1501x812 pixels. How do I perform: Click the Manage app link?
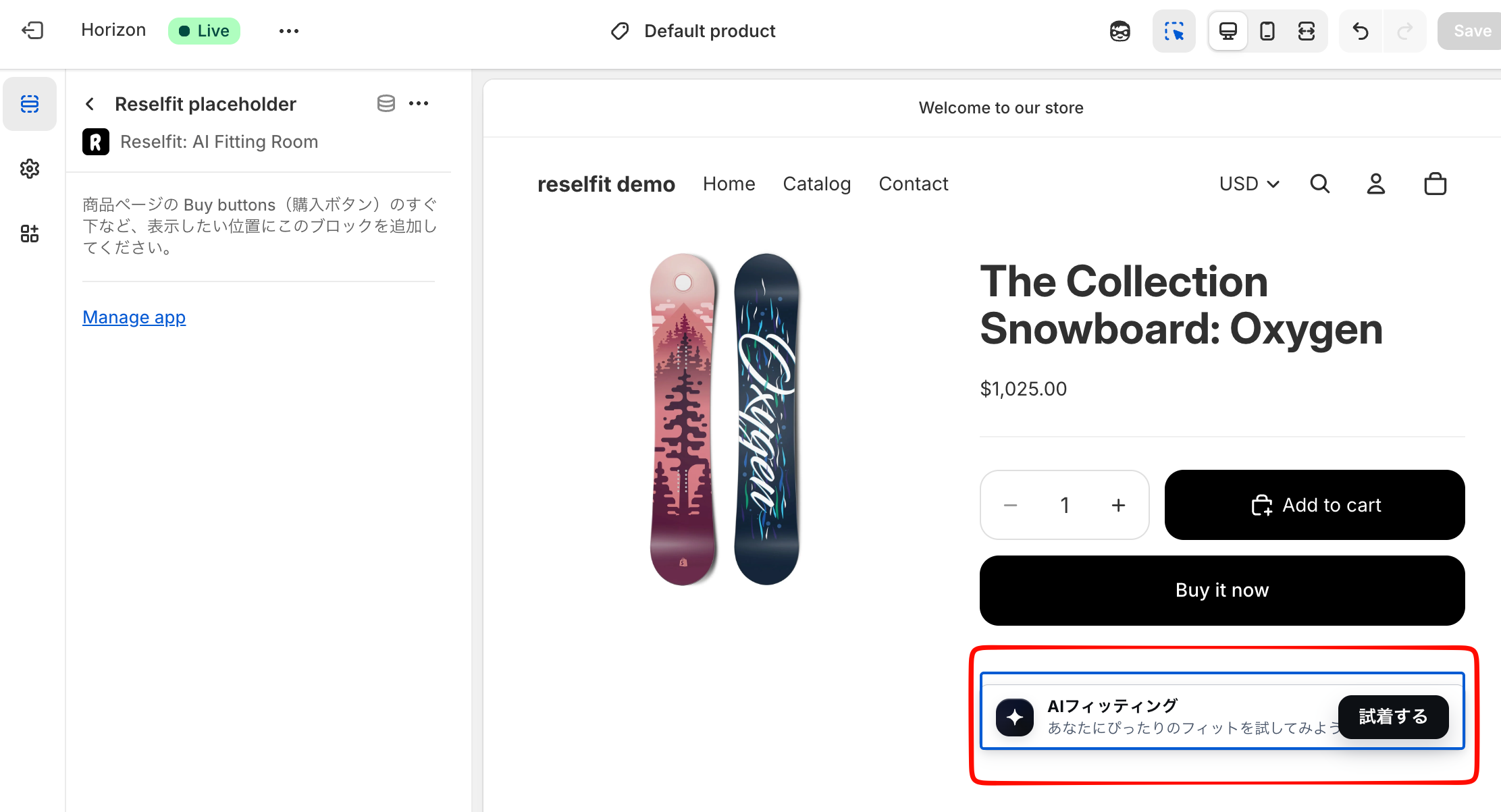(134, 317)
